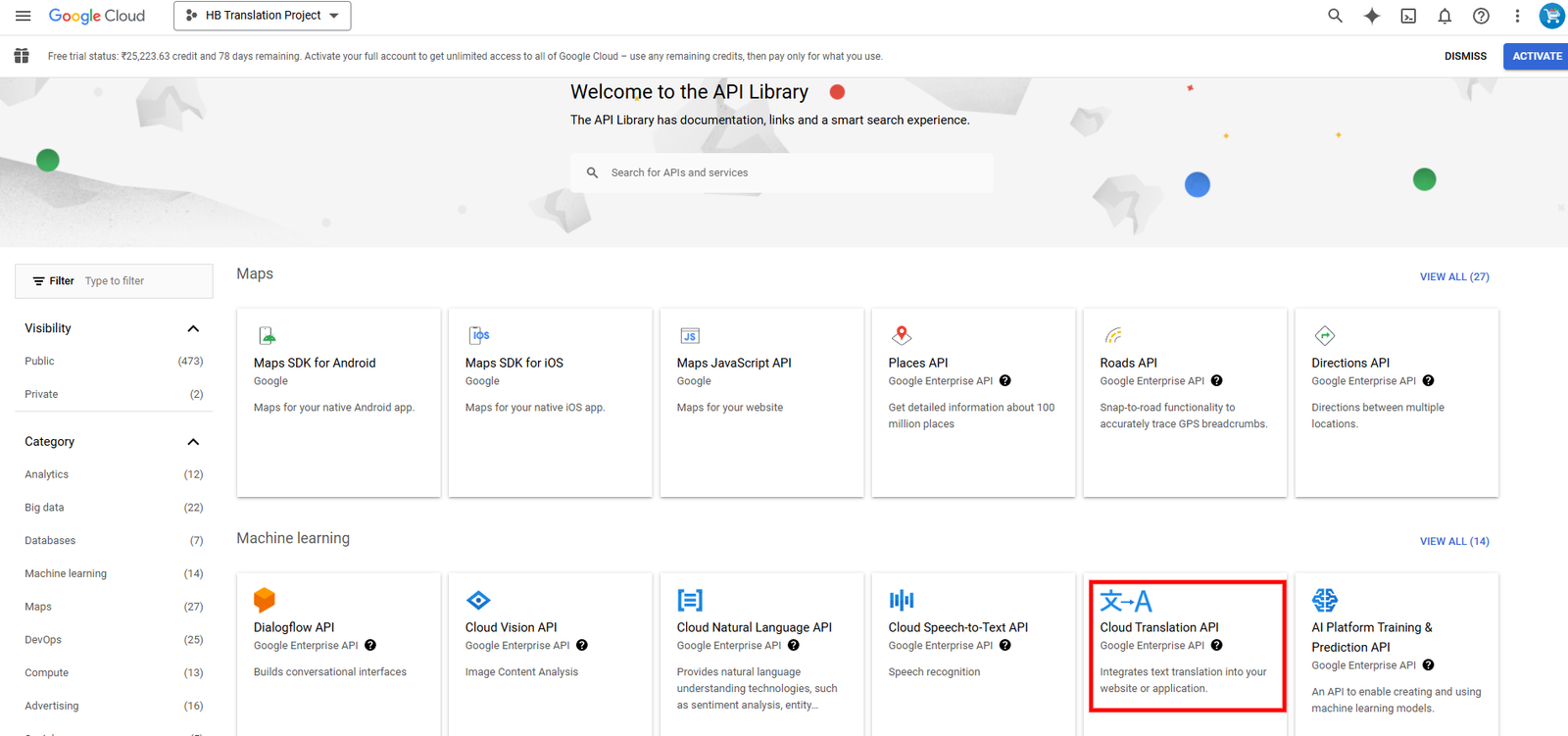Click the Dialogflow API orange icon
The image size is (1568, 736).
coord(265,600)
